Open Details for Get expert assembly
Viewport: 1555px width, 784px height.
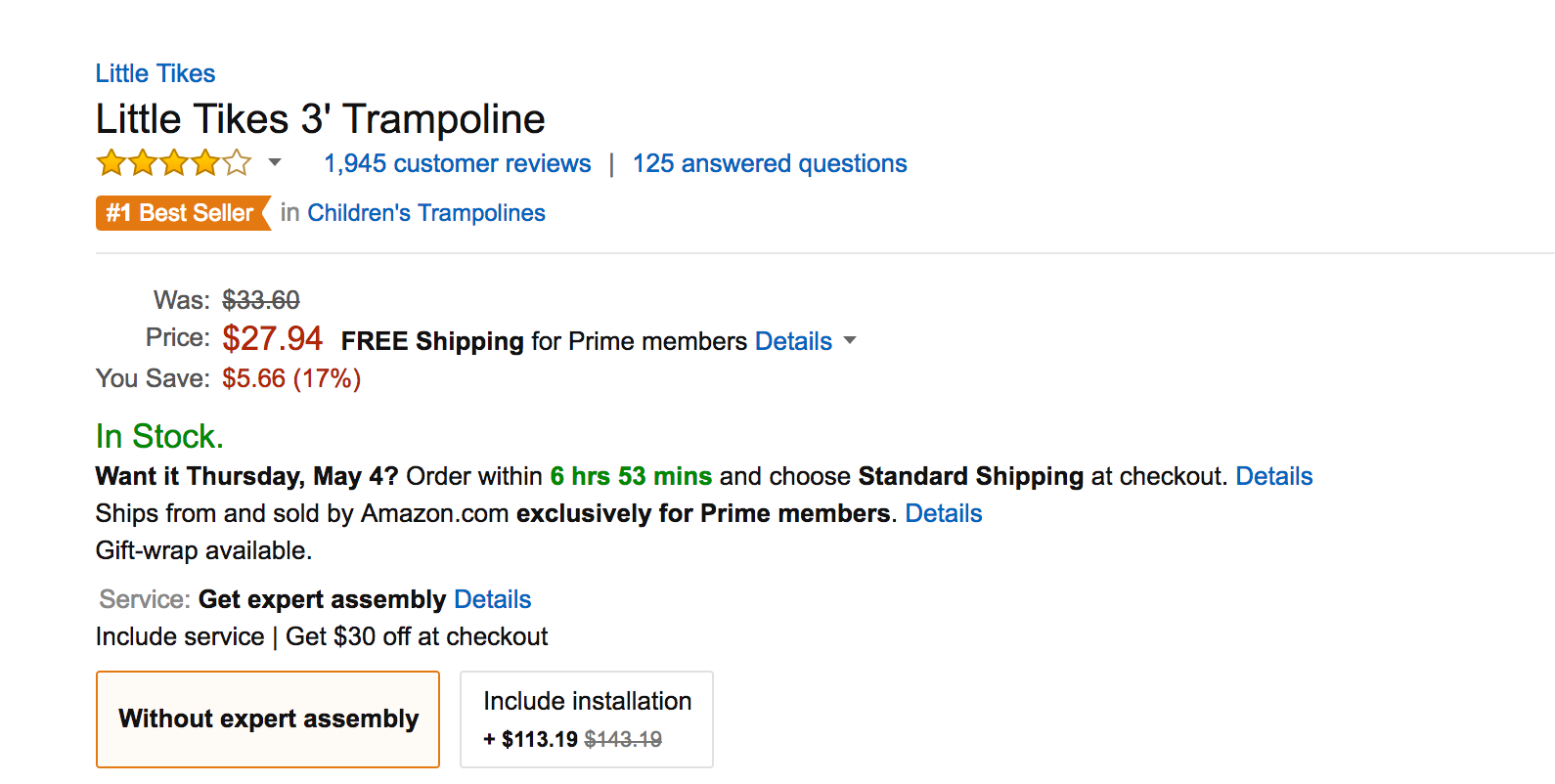coord(492,599)
